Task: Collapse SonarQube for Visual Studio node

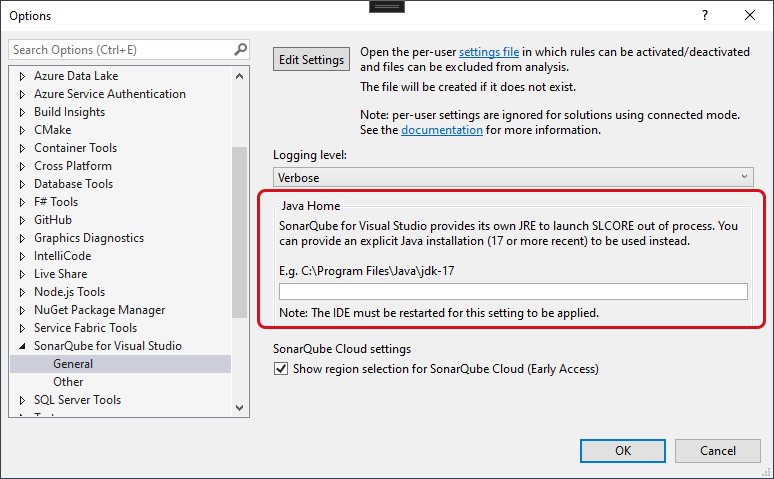Action: 22,346
